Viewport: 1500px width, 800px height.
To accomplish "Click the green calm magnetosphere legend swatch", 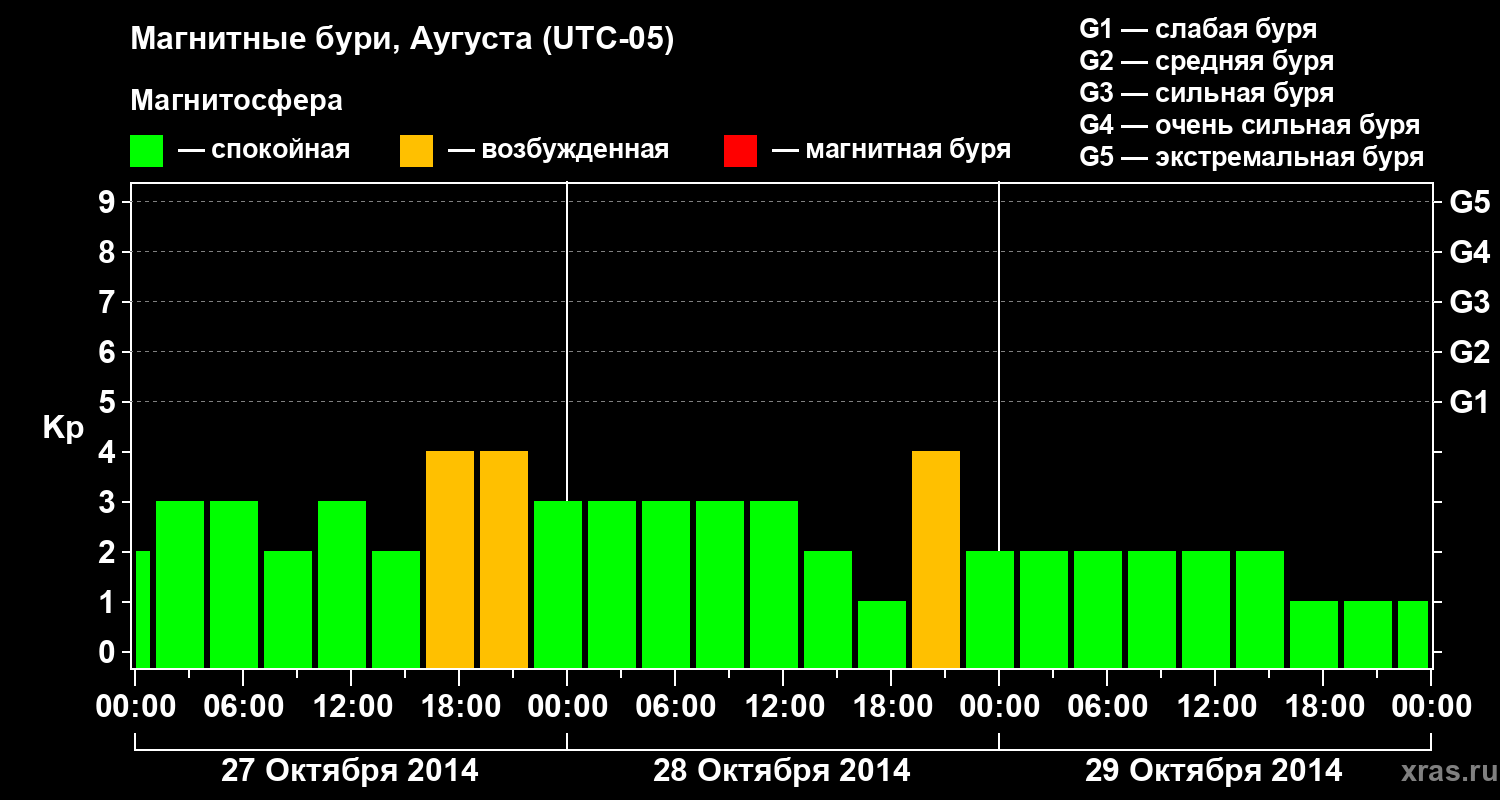I will pos(147,151).
